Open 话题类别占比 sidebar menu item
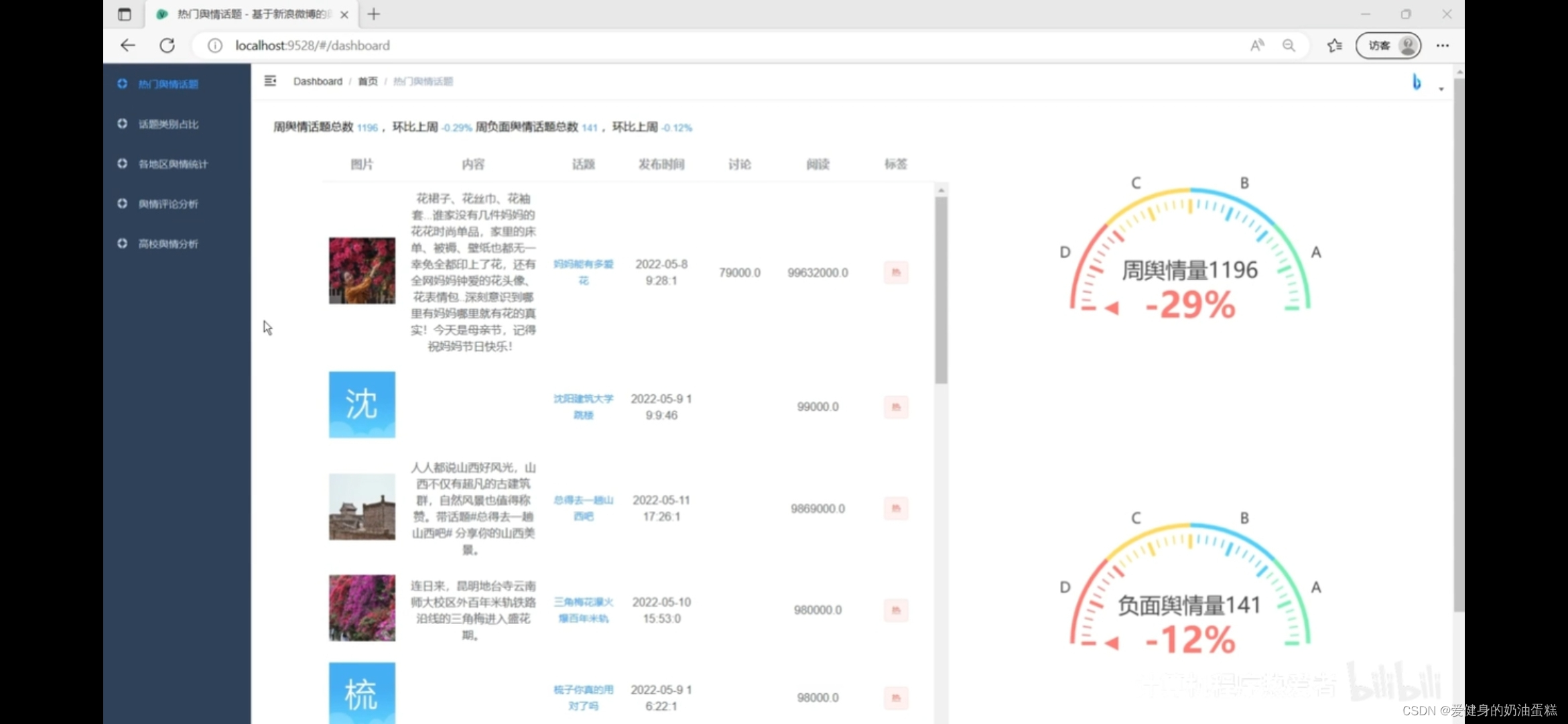 (168, 124)
